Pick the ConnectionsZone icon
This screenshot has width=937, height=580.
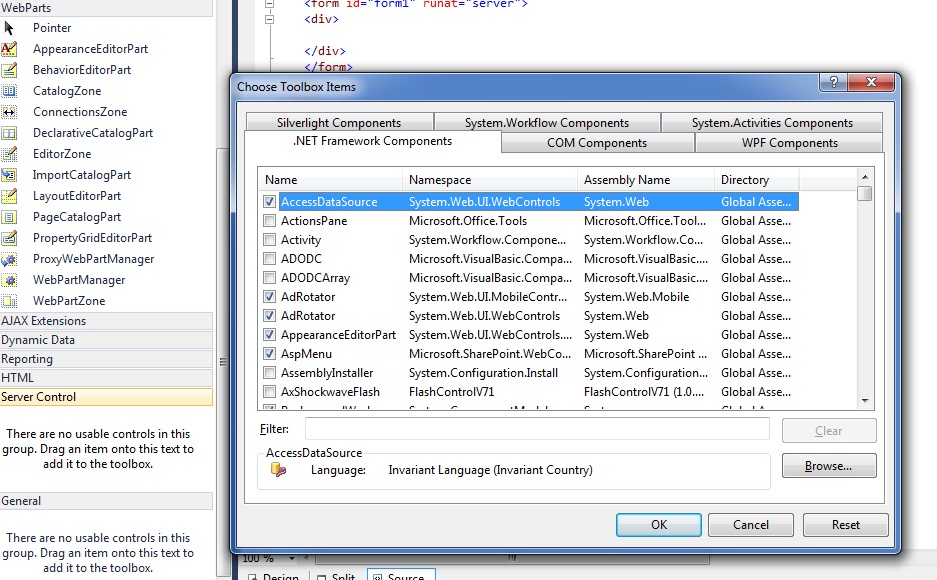[x=15, y=111]
